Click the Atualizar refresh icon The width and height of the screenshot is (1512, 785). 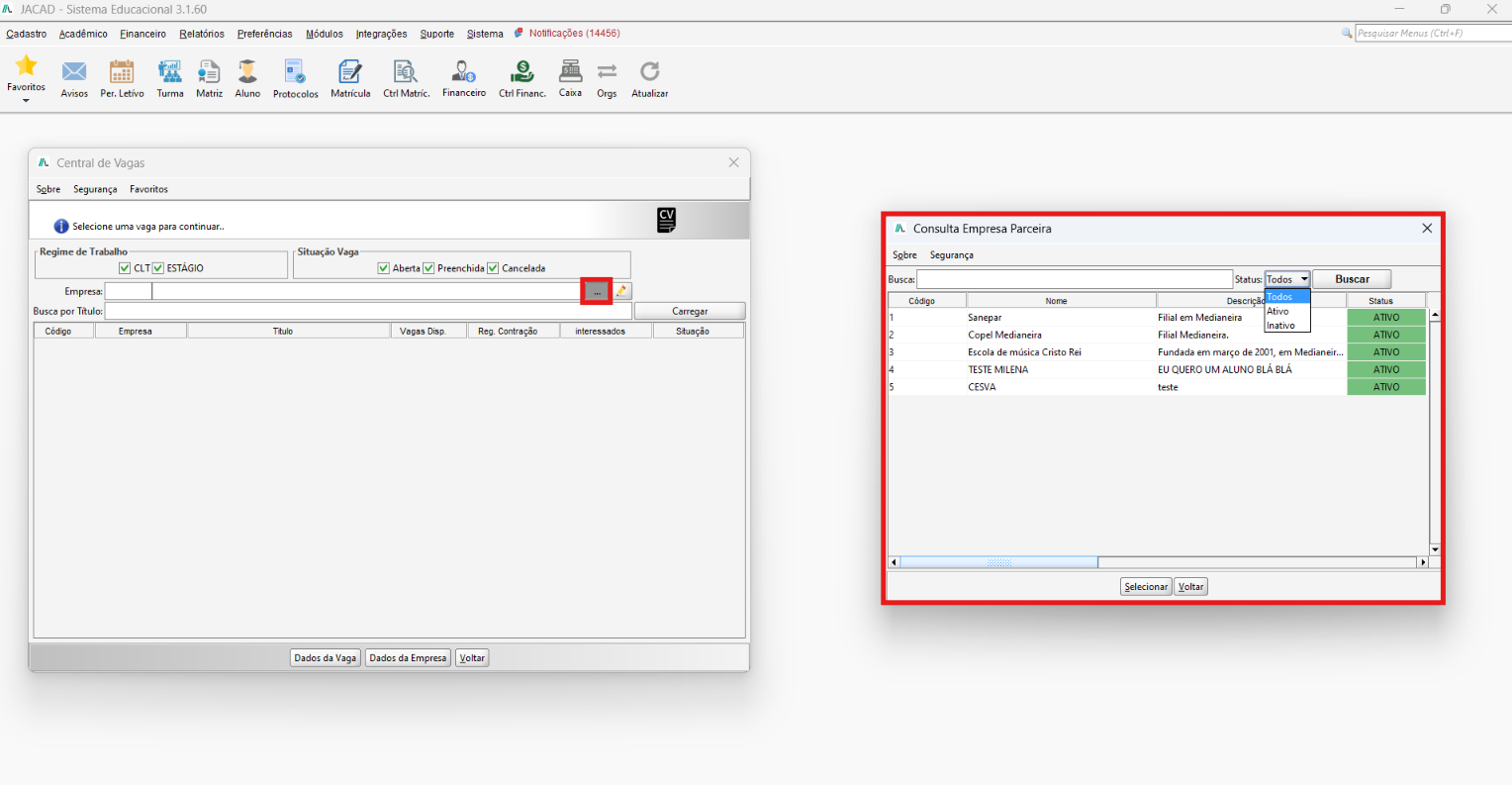pyautogui.click(x=649, y=71)
